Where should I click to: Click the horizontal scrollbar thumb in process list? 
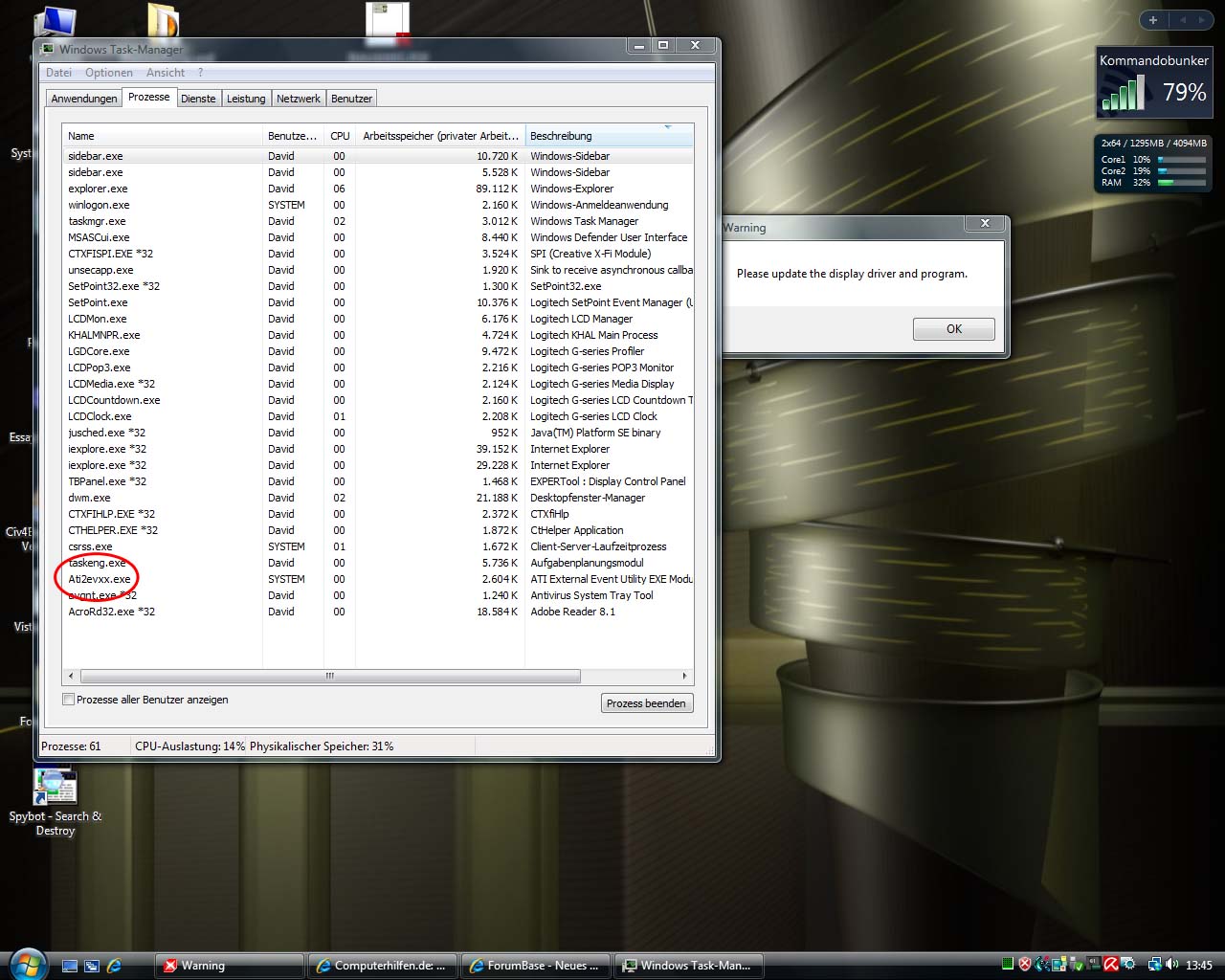tap(330, 676)
